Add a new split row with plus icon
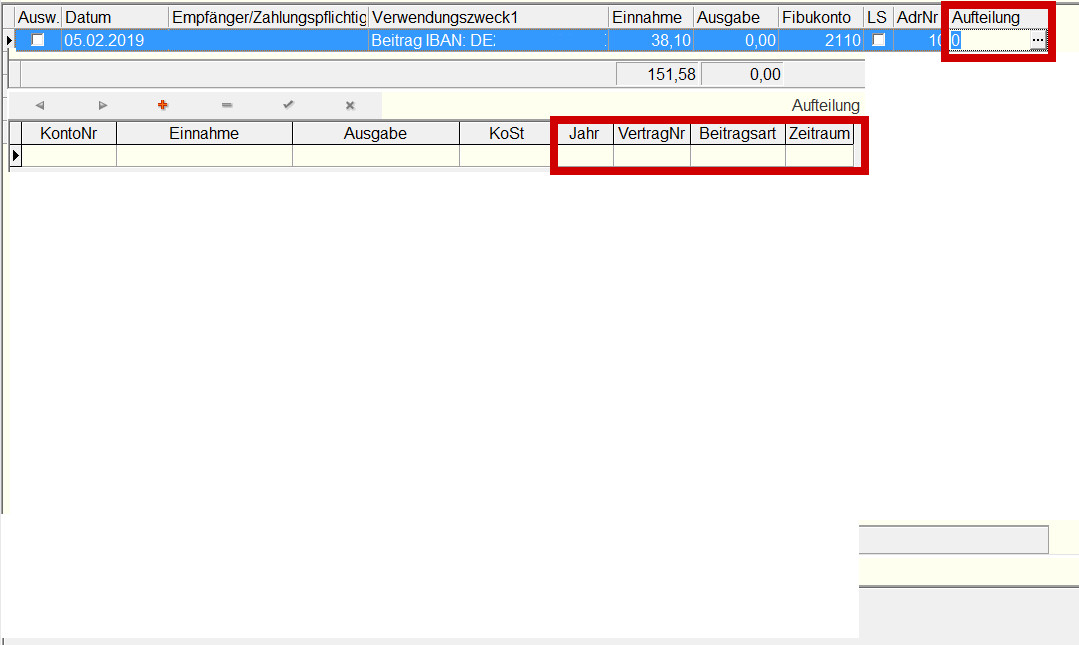Viewport: 1079px width, 645px height. pos(163,105)
